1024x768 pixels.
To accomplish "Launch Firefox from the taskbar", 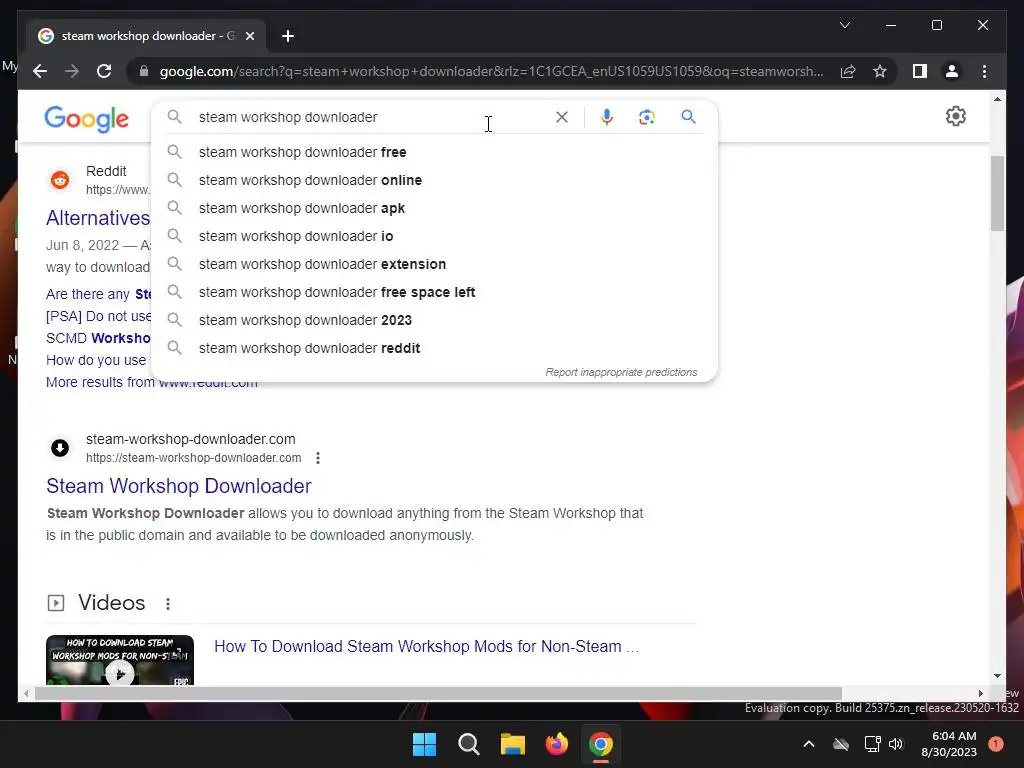I will tap(557, 744).
